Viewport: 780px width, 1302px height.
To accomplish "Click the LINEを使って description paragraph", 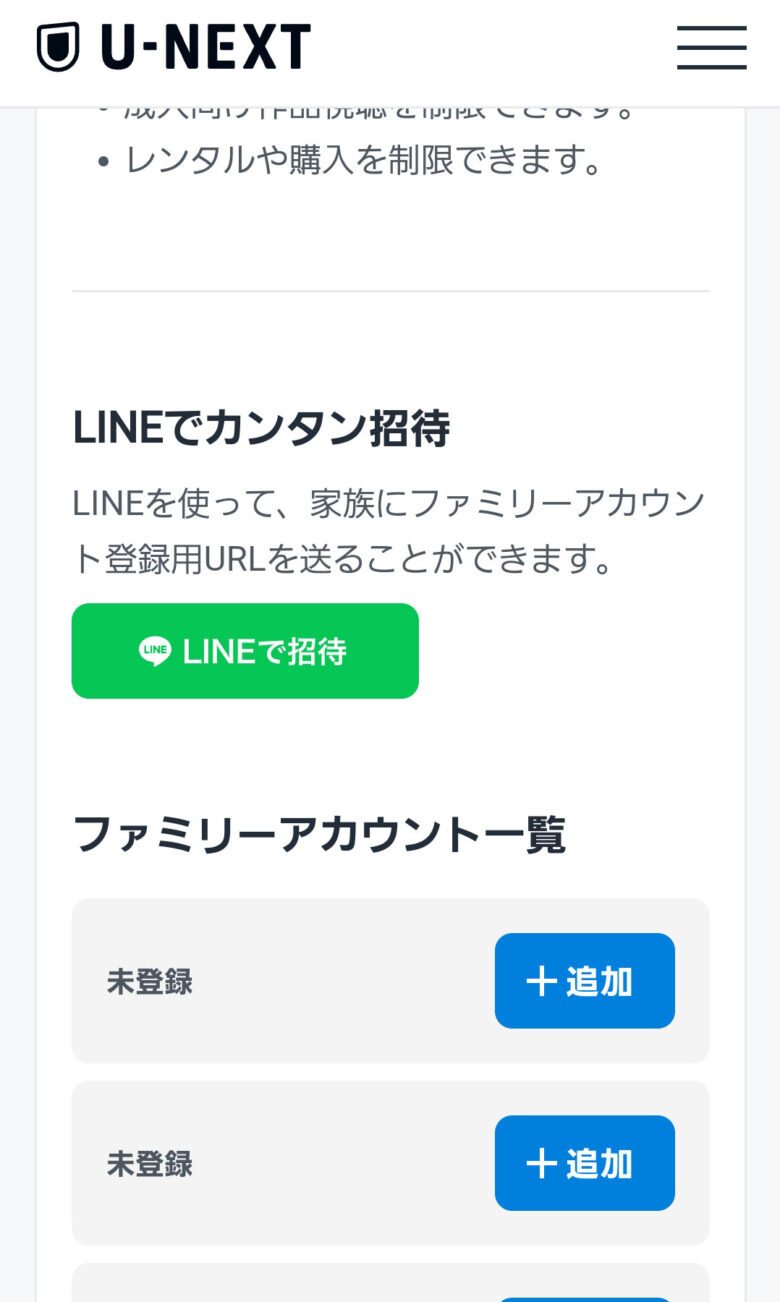I will point(390,531).
